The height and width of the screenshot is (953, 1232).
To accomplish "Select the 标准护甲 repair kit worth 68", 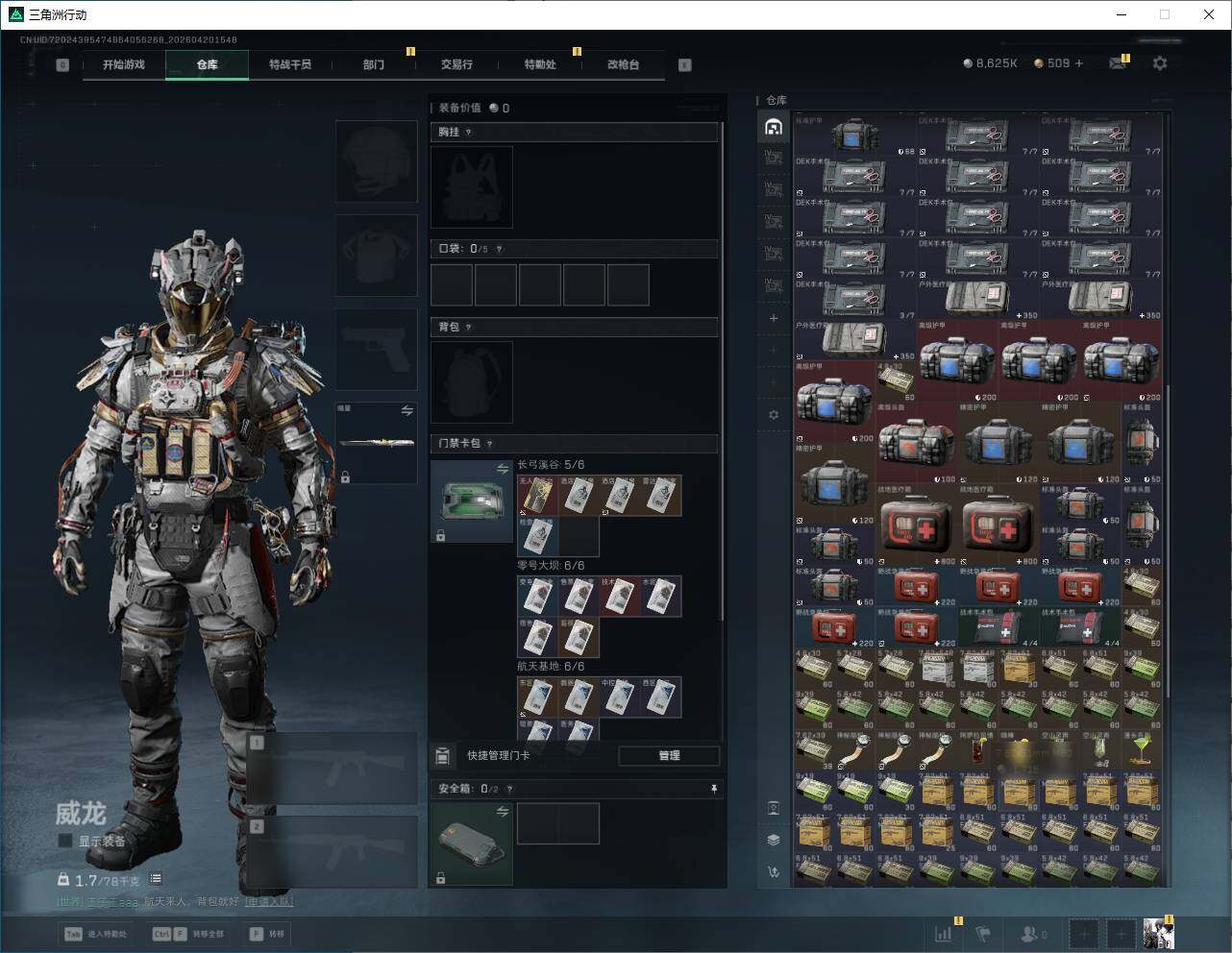I will click(x=855, y=135).
